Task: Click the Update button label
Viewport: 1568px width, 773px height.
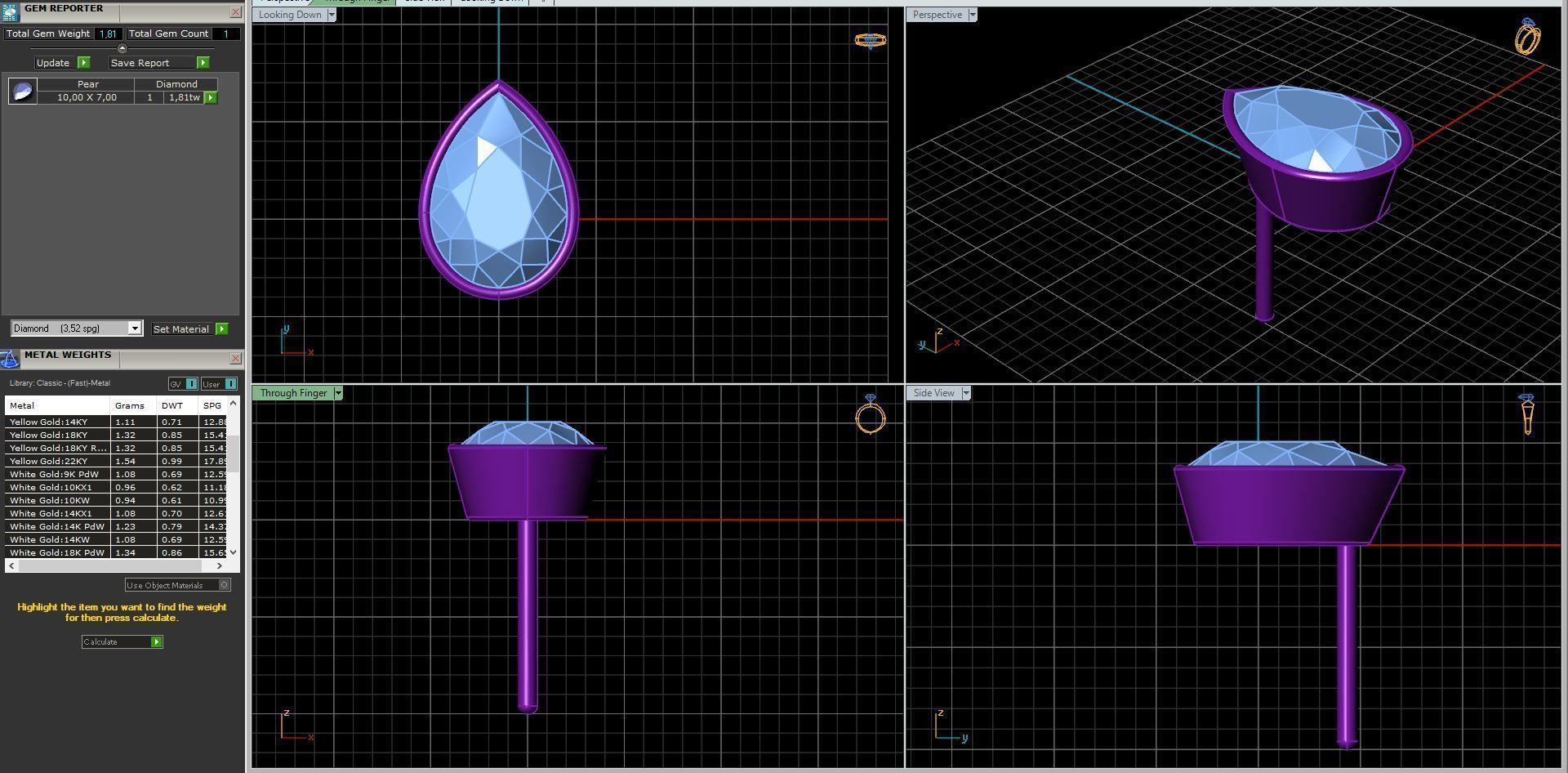Action: (x=53, y=63)
